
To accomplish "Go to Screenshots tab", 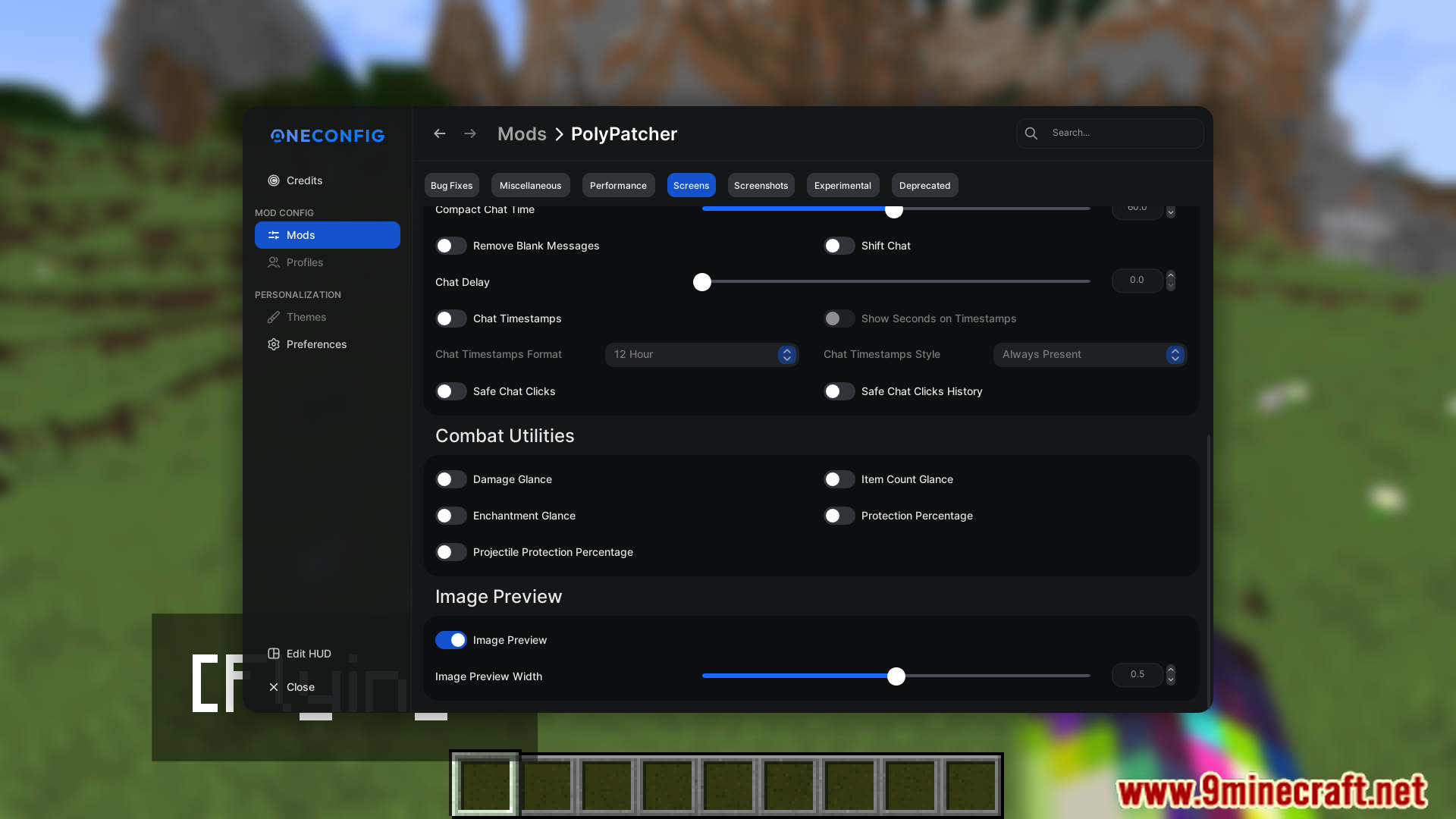I will coord(761,185).
